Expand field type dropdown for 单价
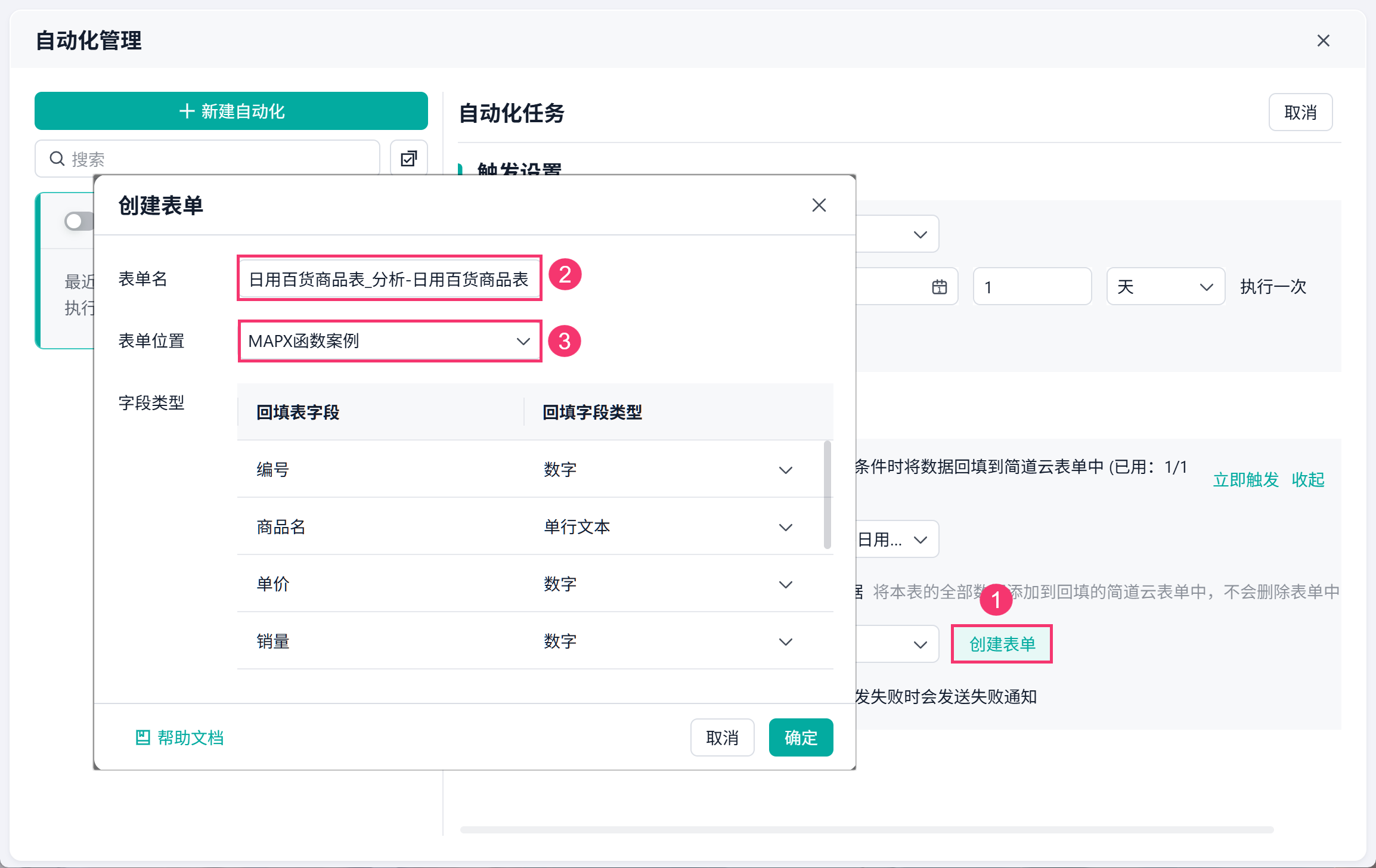Image resolution: width=1376 pixels, height=868 pixels. click(x=786, y=584)
